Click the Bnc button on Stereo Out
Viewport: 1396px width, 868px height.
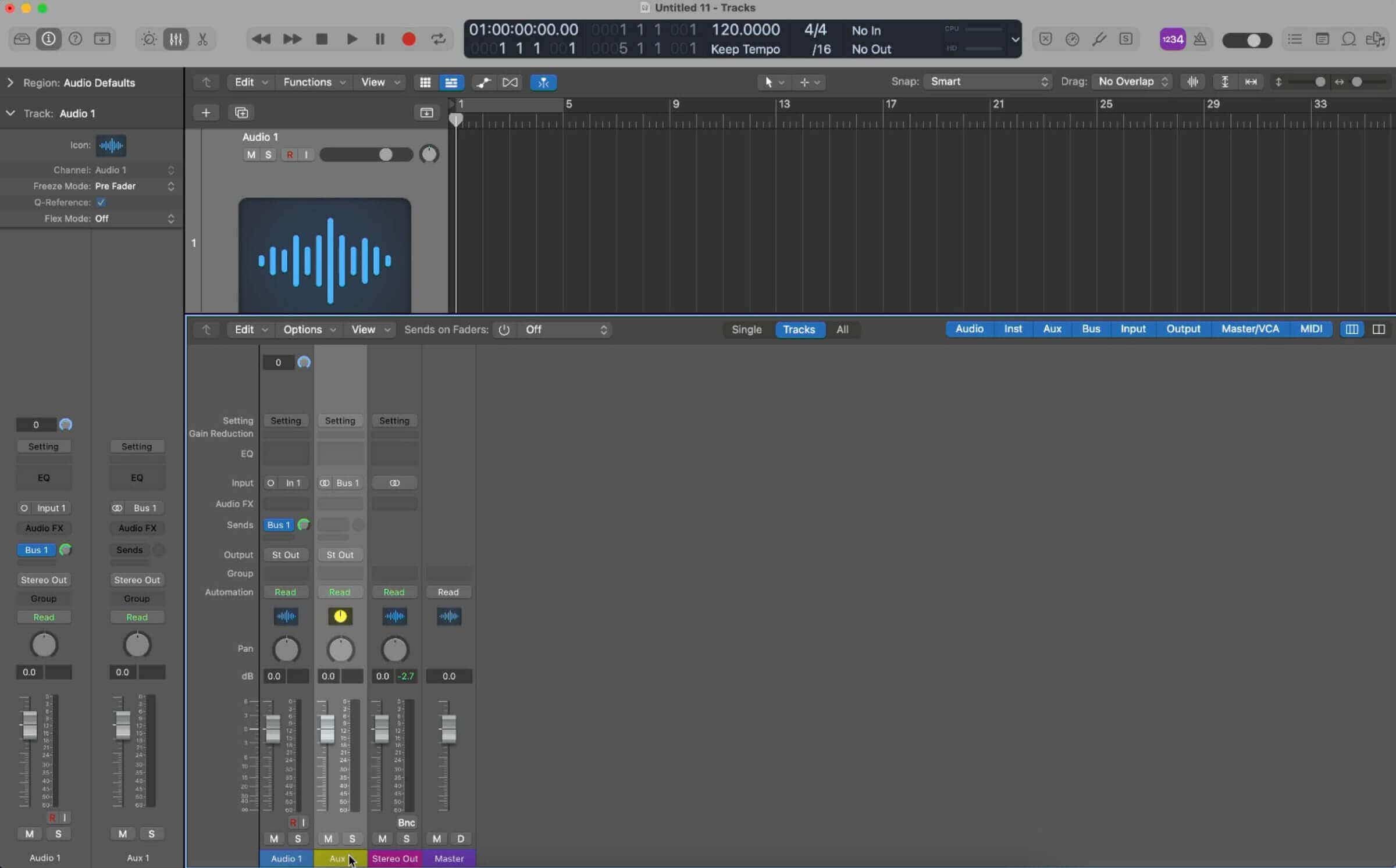pyautogui.click(x=406, y=823)
